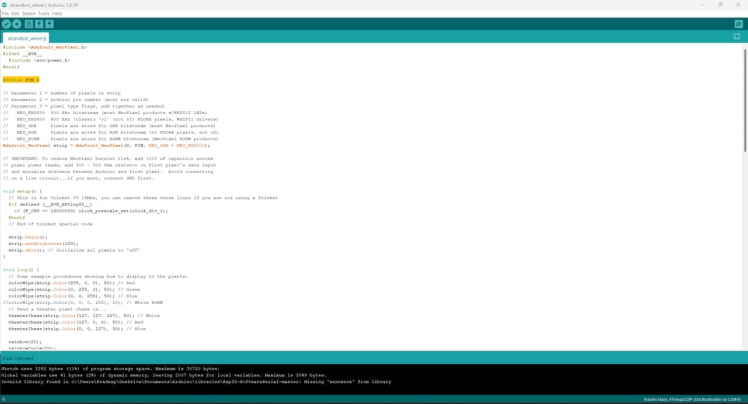This screenshot has width=748, height=404.
Task: Click the '#if defined (__AVR_ATtiny85__)' line
Action: [x=50, y=204]
